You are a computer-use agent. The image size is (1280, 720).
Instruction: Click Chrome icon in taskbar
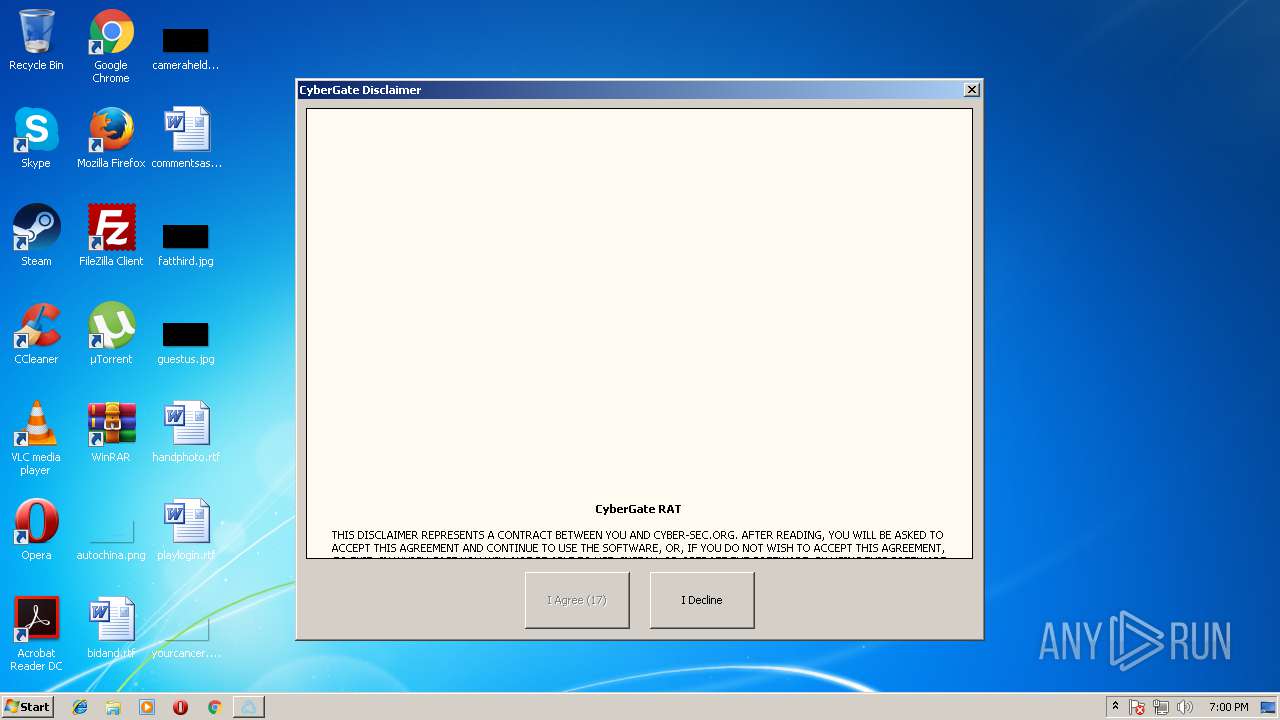point(214,707)
